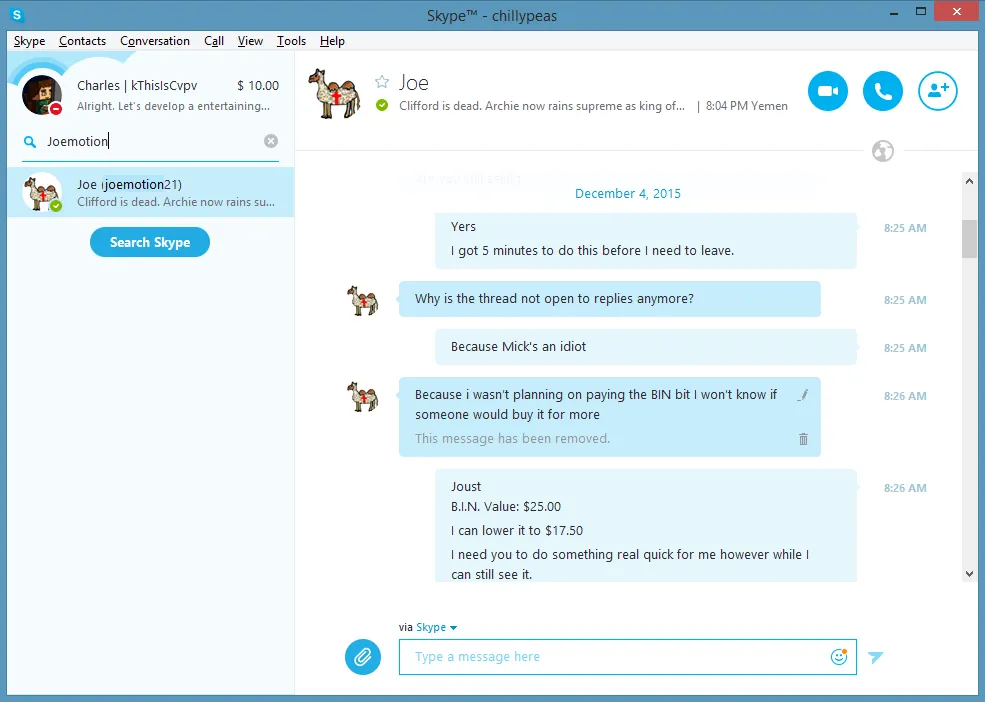This screenshot has width=985, height=702.
Task: Add people to the conversation
Action: click(937, 91)
